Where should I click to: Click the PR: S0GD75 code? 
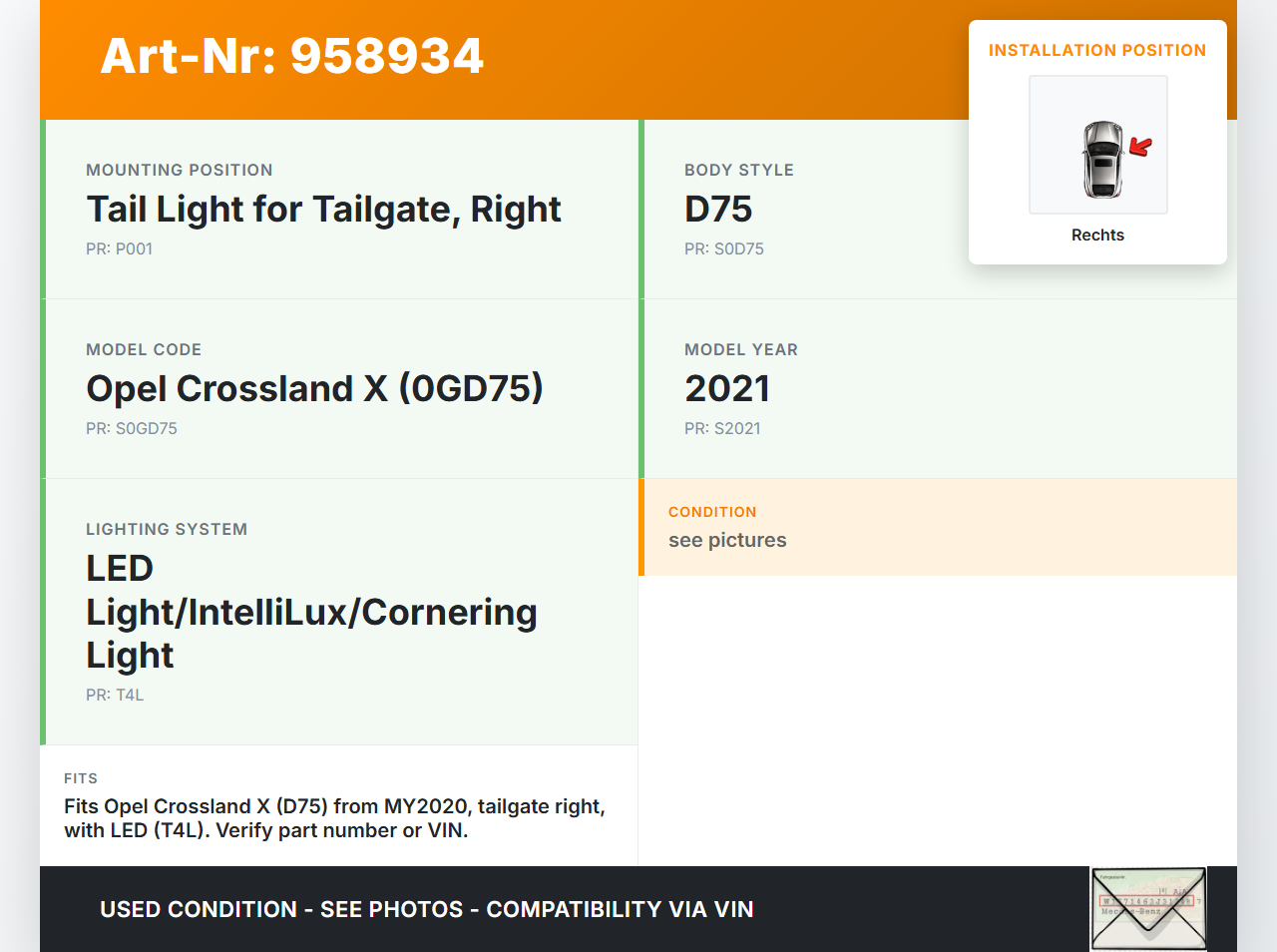click(x=132, y=428)
